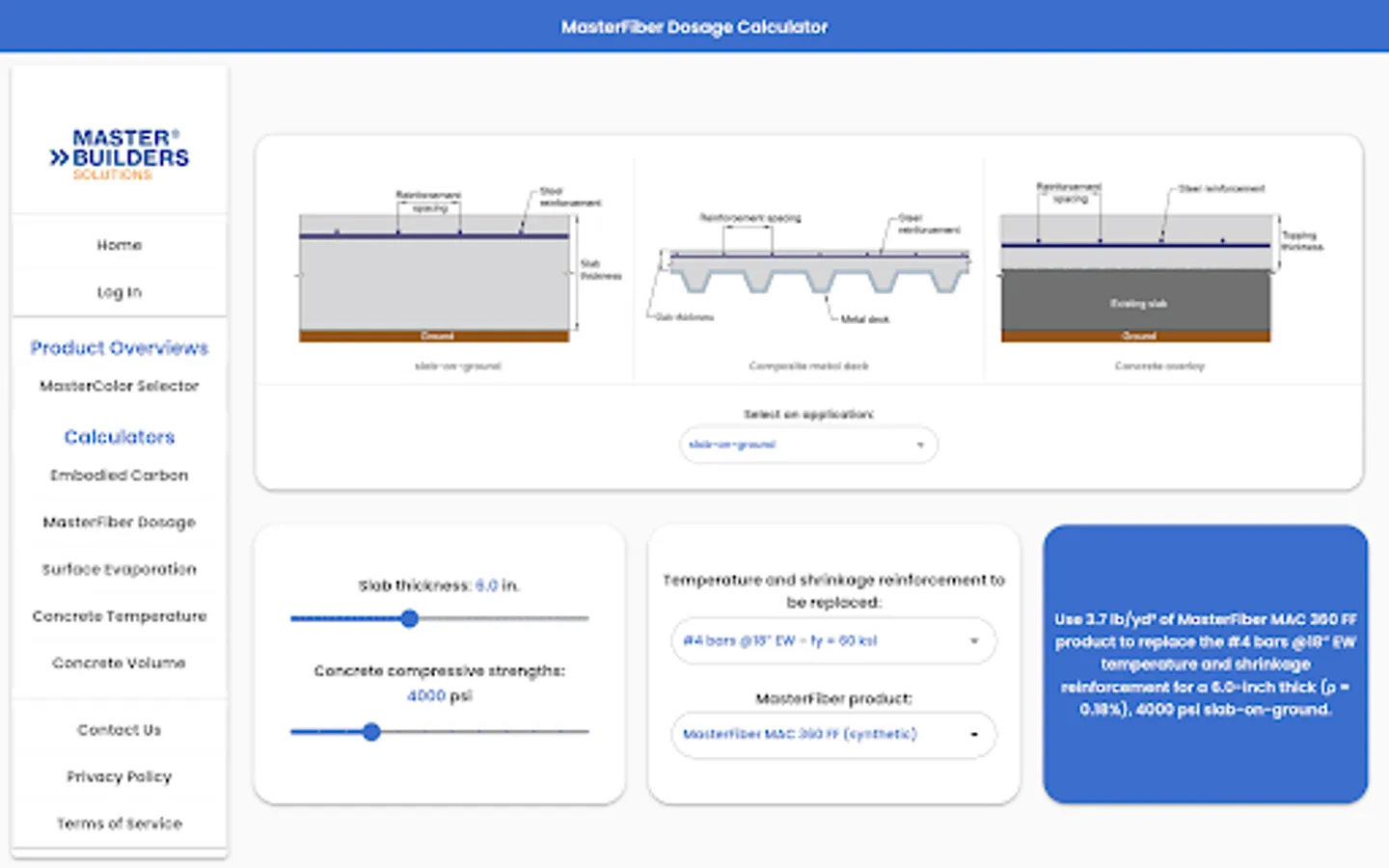Open the application selection dropdown

(808, 445)
